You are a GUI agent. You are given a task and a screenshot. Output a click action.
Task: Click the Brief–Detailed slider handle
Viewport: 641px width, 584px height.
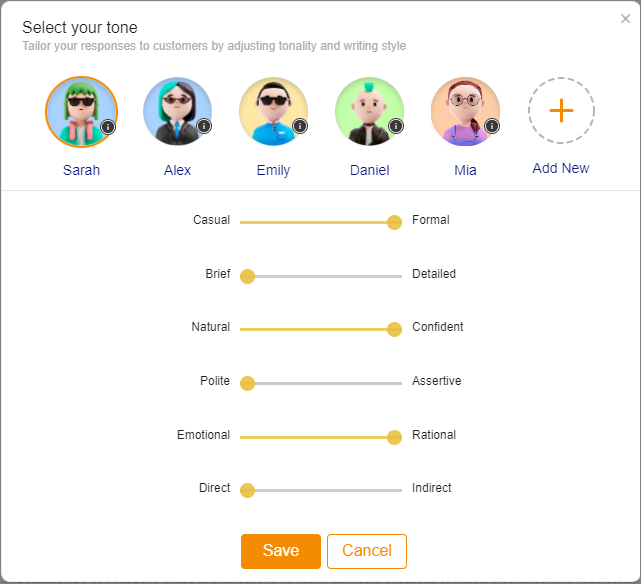tap(247, 276)
